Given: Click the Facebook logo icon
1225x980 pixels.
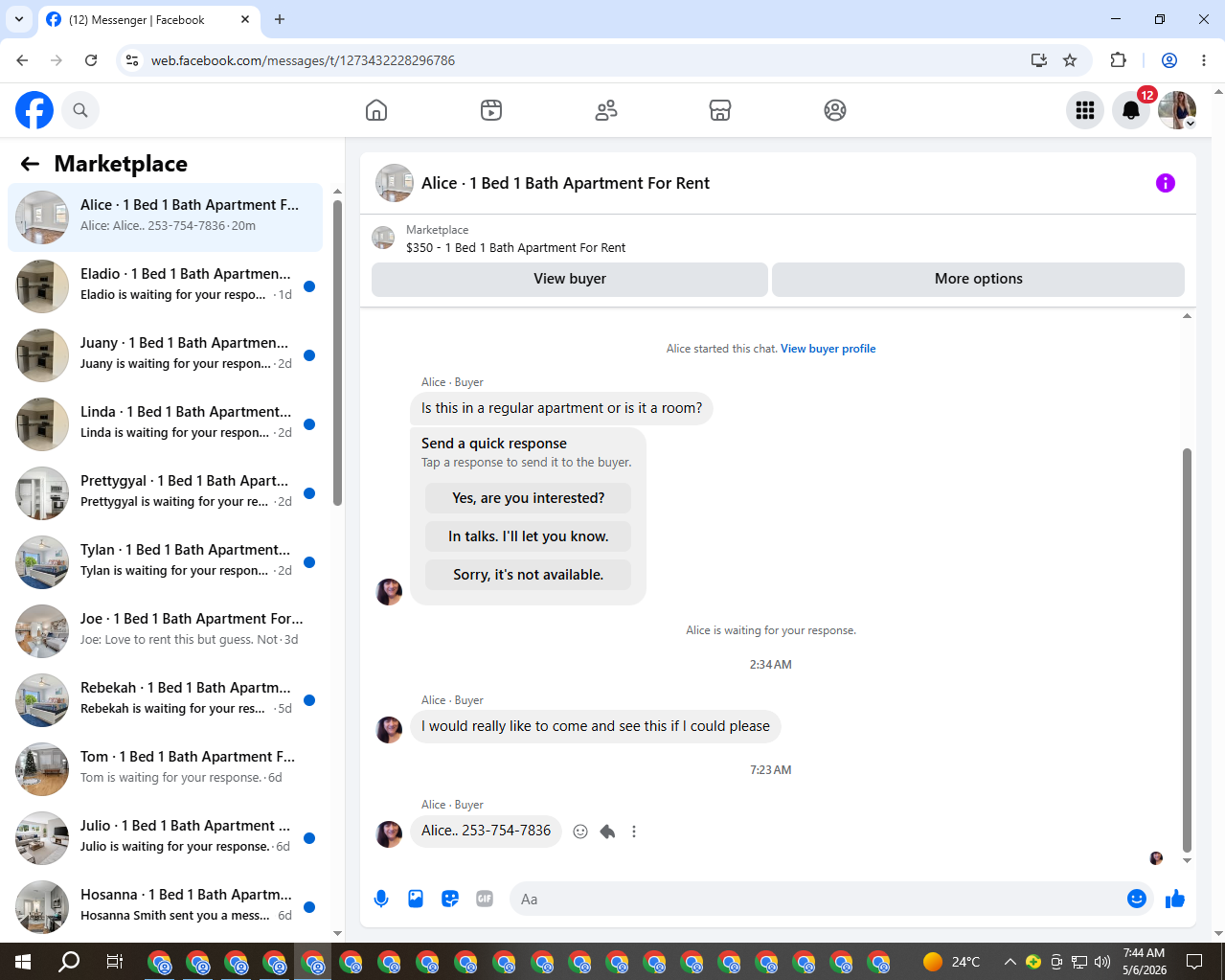Looking at the screenshot, I should (x=34, y=110).
